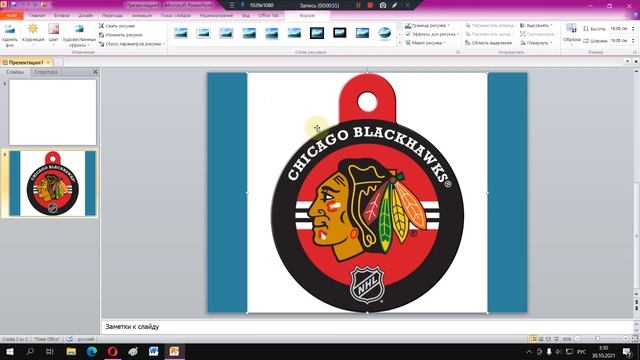Pause the screen recording
This screenshot has height=360, width=640.
coord(358,5)
